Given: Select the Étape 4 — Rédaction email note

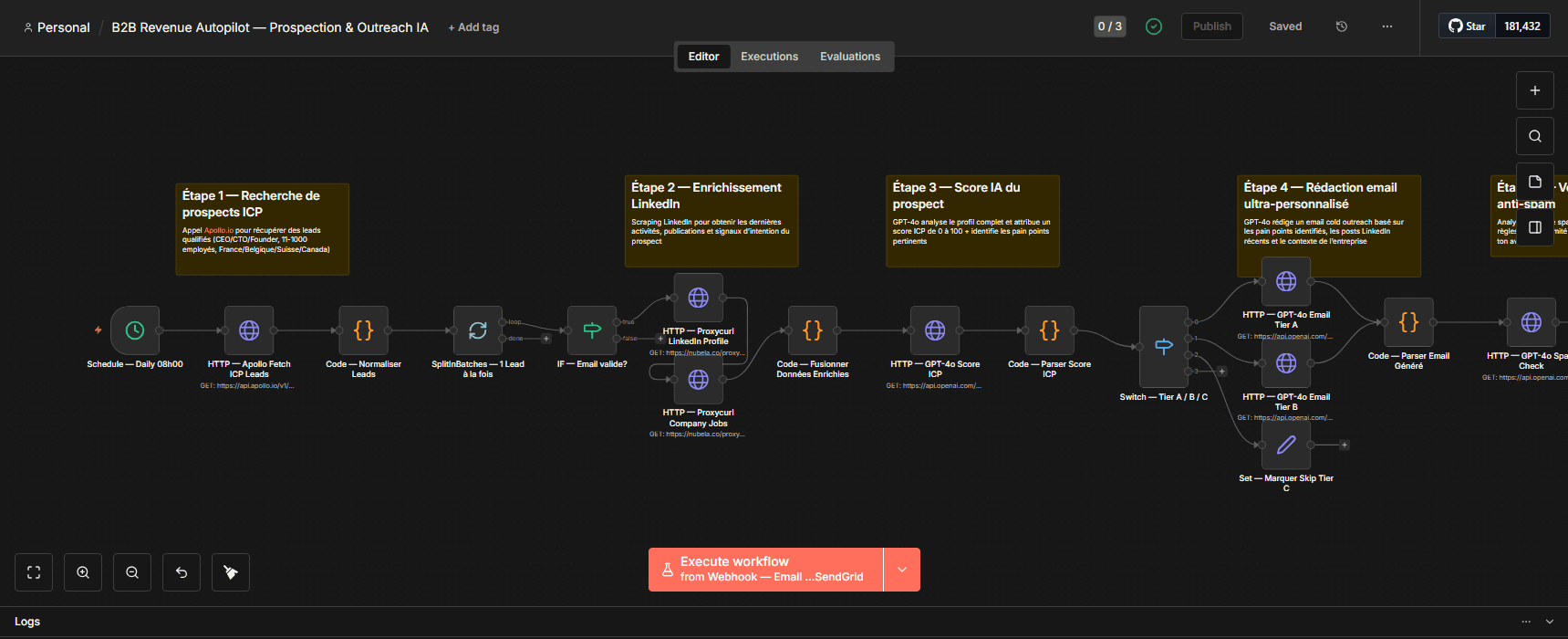Looking at the screenshot, I should 1329,225.
